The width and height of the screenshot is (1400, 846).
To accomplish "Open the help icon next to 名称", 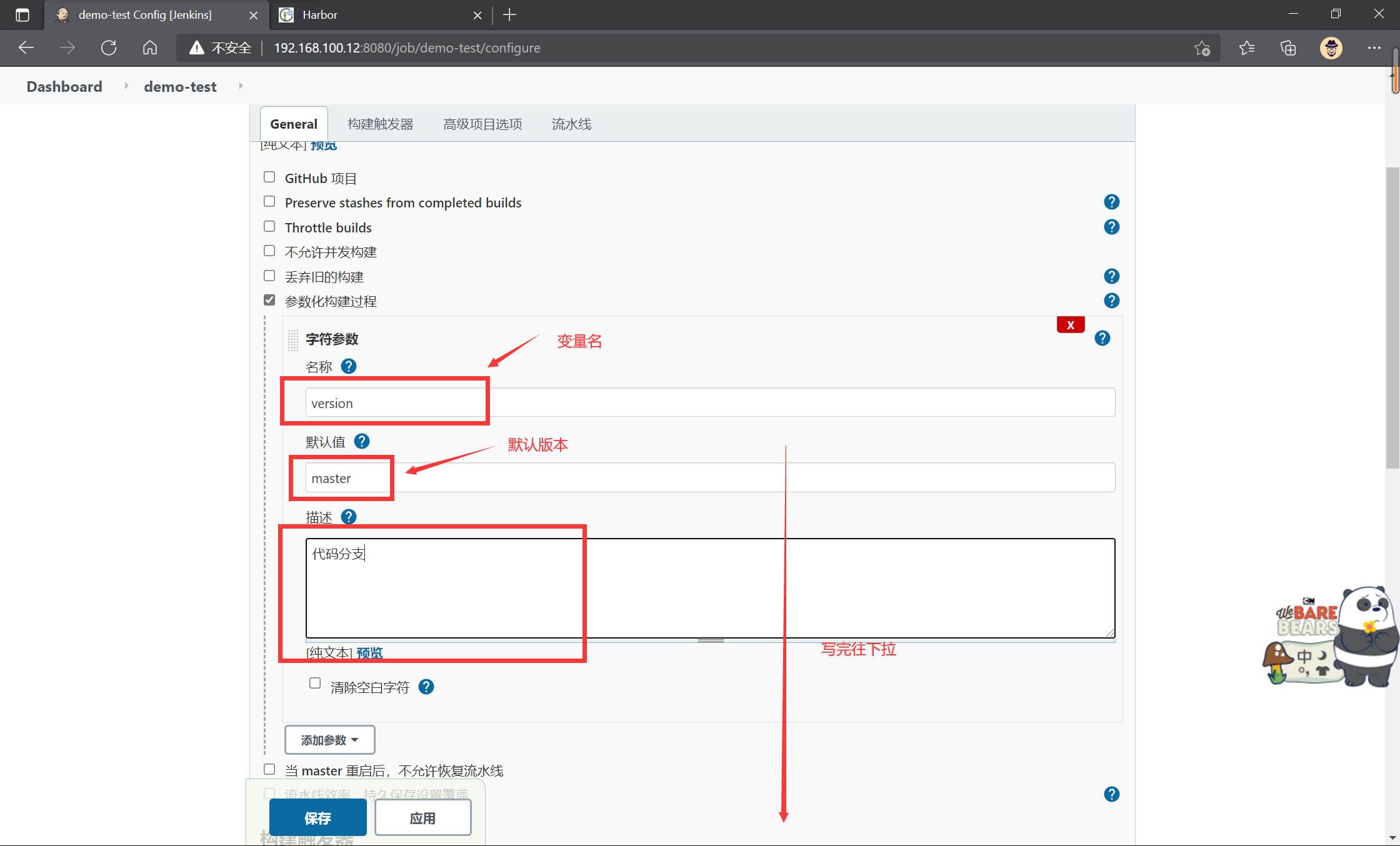I will click(x=349, y=366).
